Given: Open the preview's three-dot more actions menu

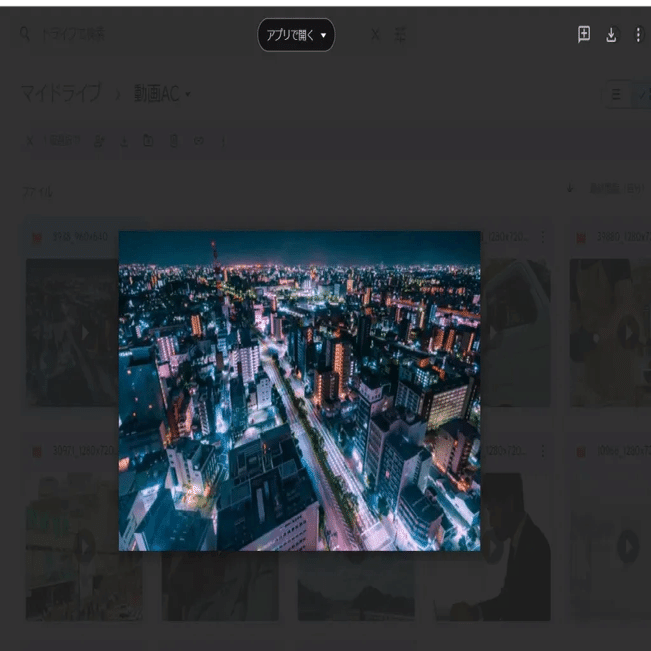Looking at the screenshot, I should (638, 35).
